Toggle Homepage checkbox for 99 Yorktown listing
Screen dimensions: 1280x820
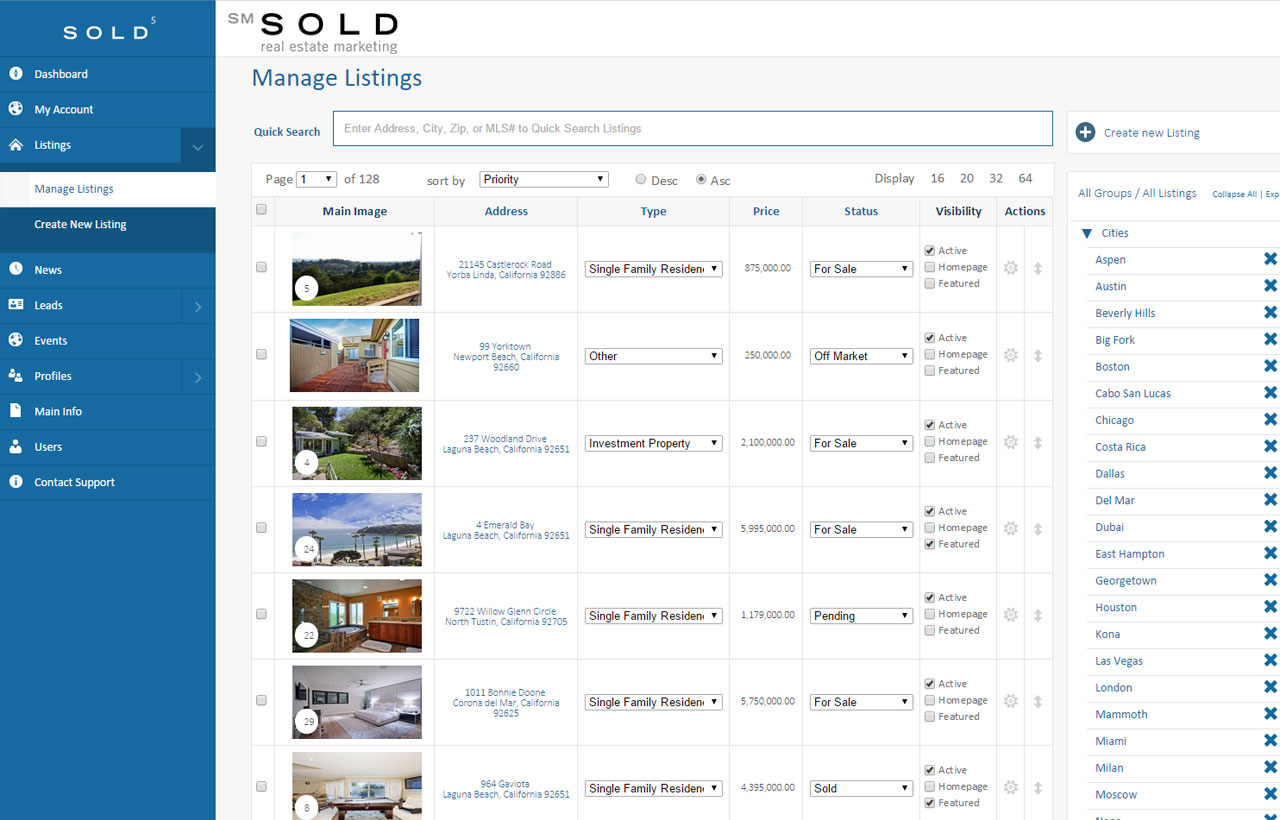pos(930,354)
